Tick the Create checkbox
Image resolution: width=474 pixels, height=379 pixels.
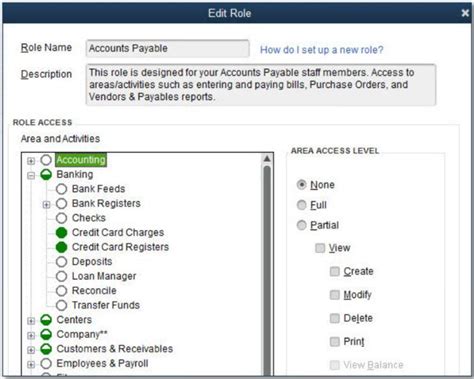[x=334, y=271]
